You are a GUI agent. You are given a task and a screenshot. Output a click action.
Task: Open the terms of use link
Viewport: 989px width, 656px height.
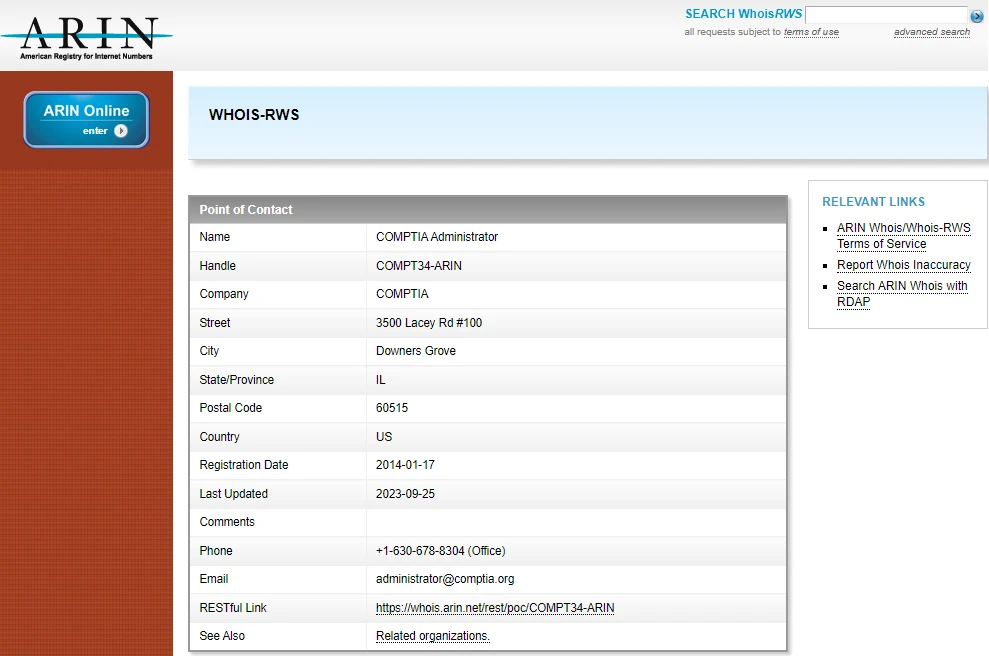(x=811, y=32)
